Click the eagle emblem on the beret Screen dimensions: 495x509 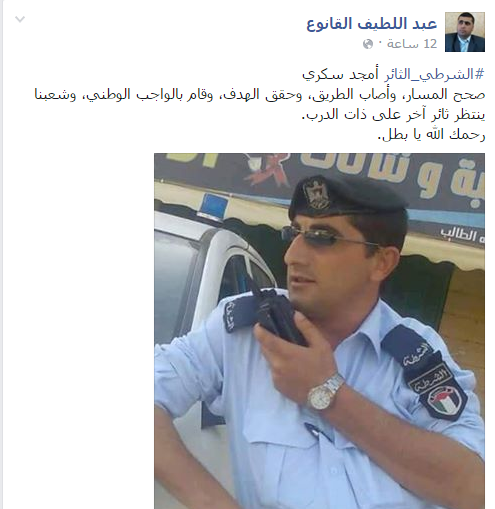tap(315, 194)
